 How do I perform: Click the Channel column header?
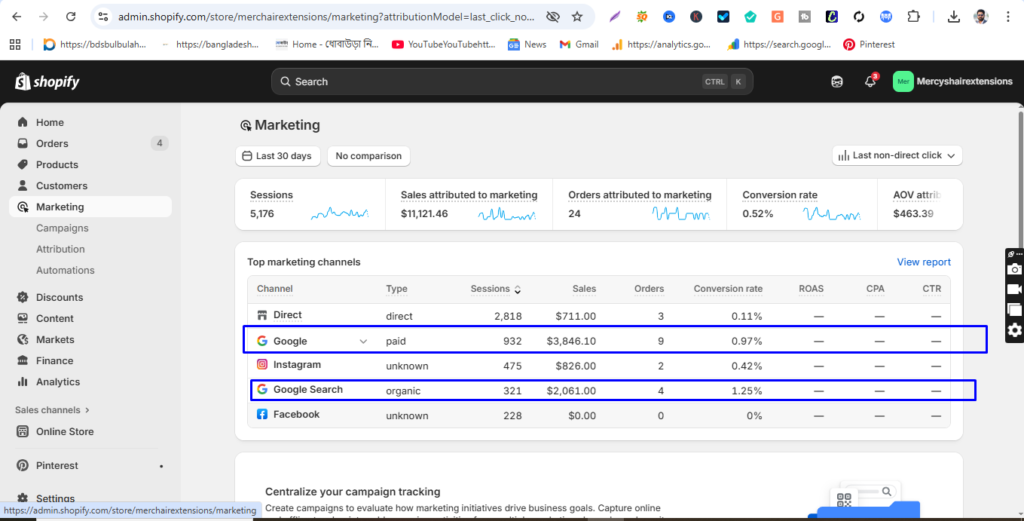[274, 289]
